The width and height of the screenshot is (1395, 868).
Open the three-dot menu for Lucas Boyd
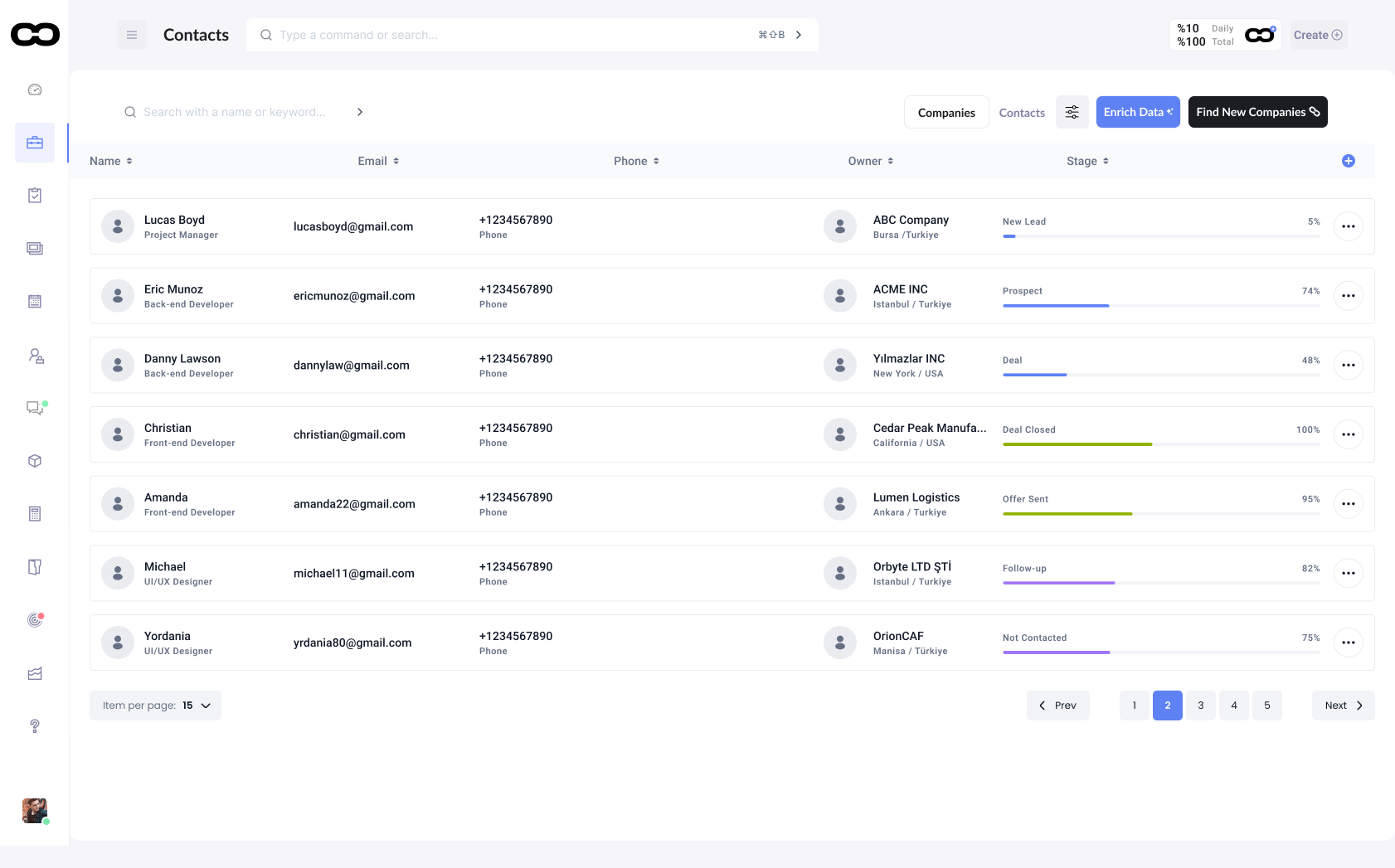coord(1349,226)
